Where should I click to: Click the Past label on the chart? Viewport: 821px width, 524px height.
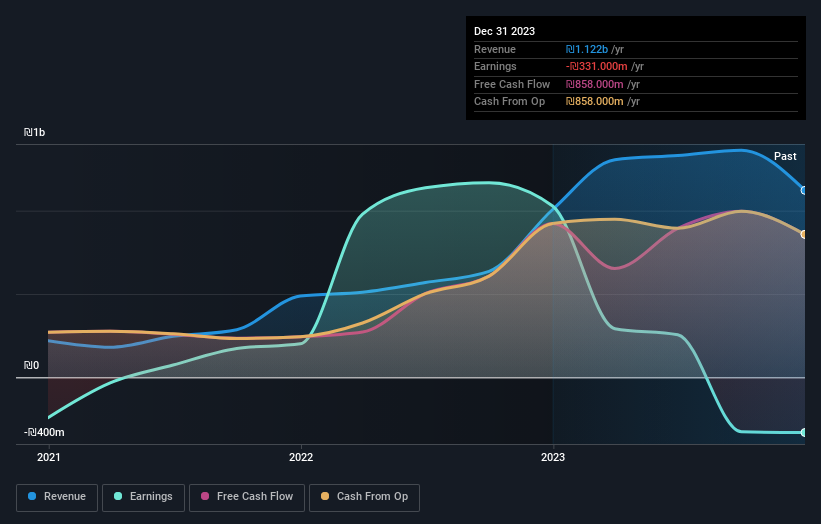[x=785, y=156]
